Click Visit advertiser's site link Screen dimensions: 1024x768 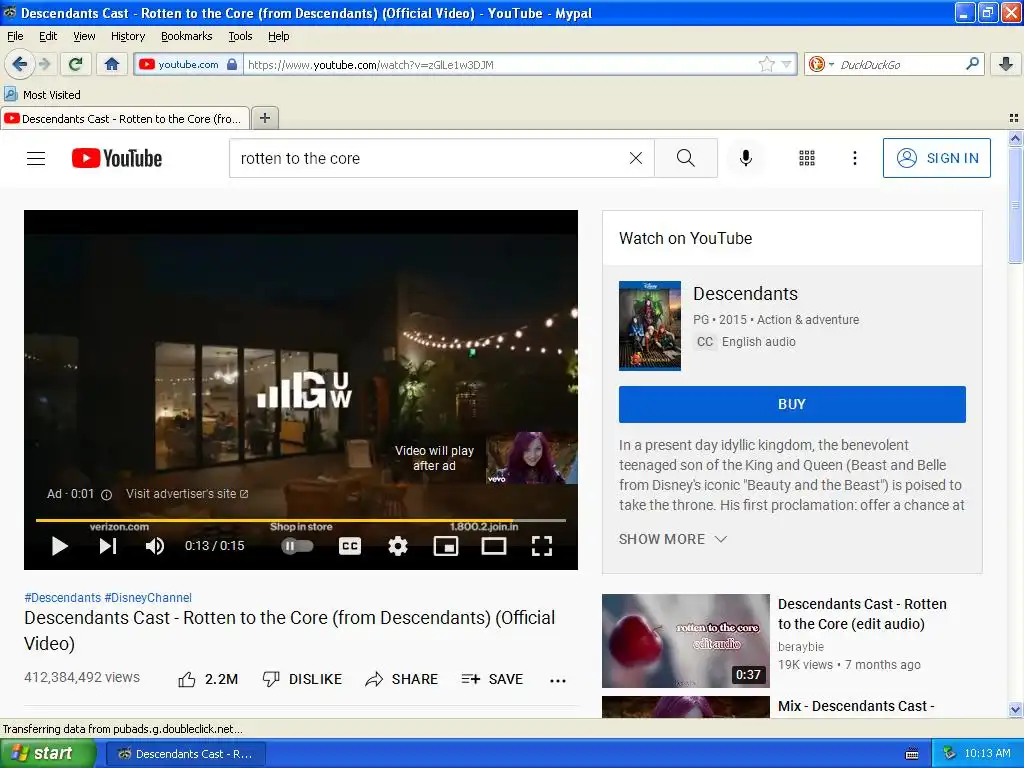187,494
